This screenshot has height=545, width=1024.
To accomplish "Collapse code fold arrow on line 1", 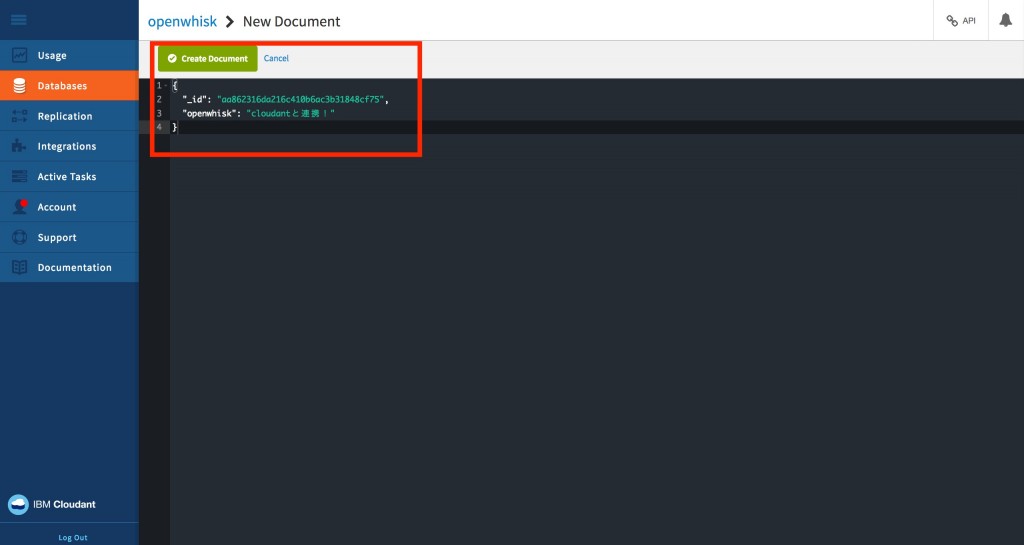I will [166, 86].
